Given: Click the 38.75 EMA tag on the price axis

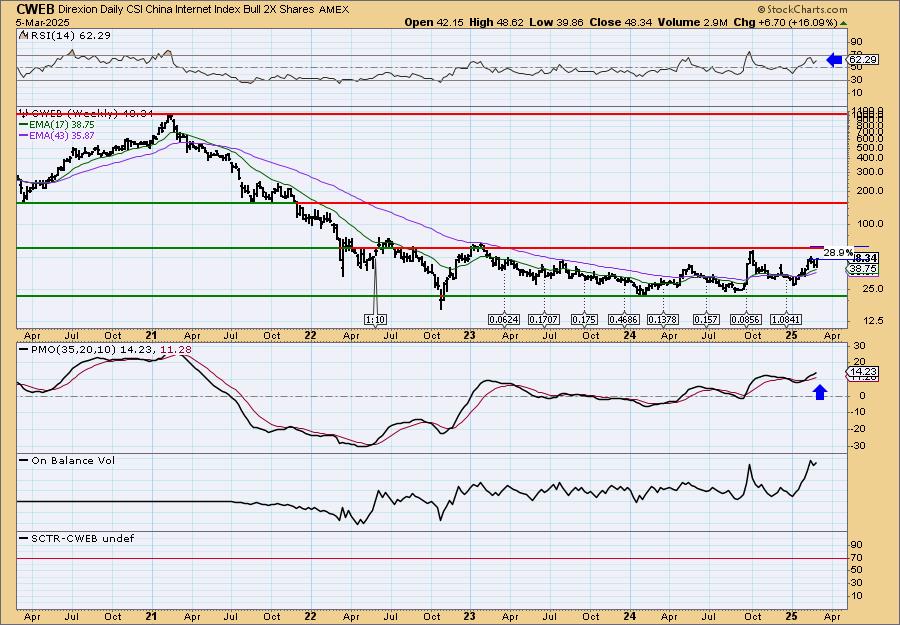Looking at the screenshot, I should tap(863, 269).
